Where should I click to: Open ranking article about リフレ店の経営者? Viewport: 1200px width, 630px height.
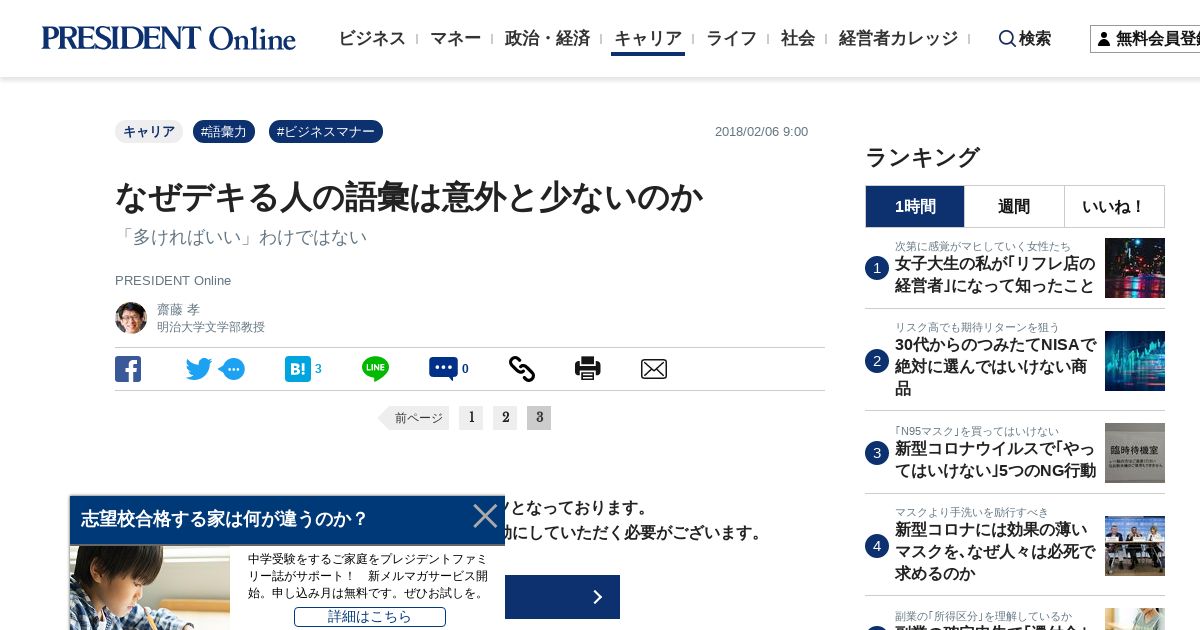[x=995, y=275]
